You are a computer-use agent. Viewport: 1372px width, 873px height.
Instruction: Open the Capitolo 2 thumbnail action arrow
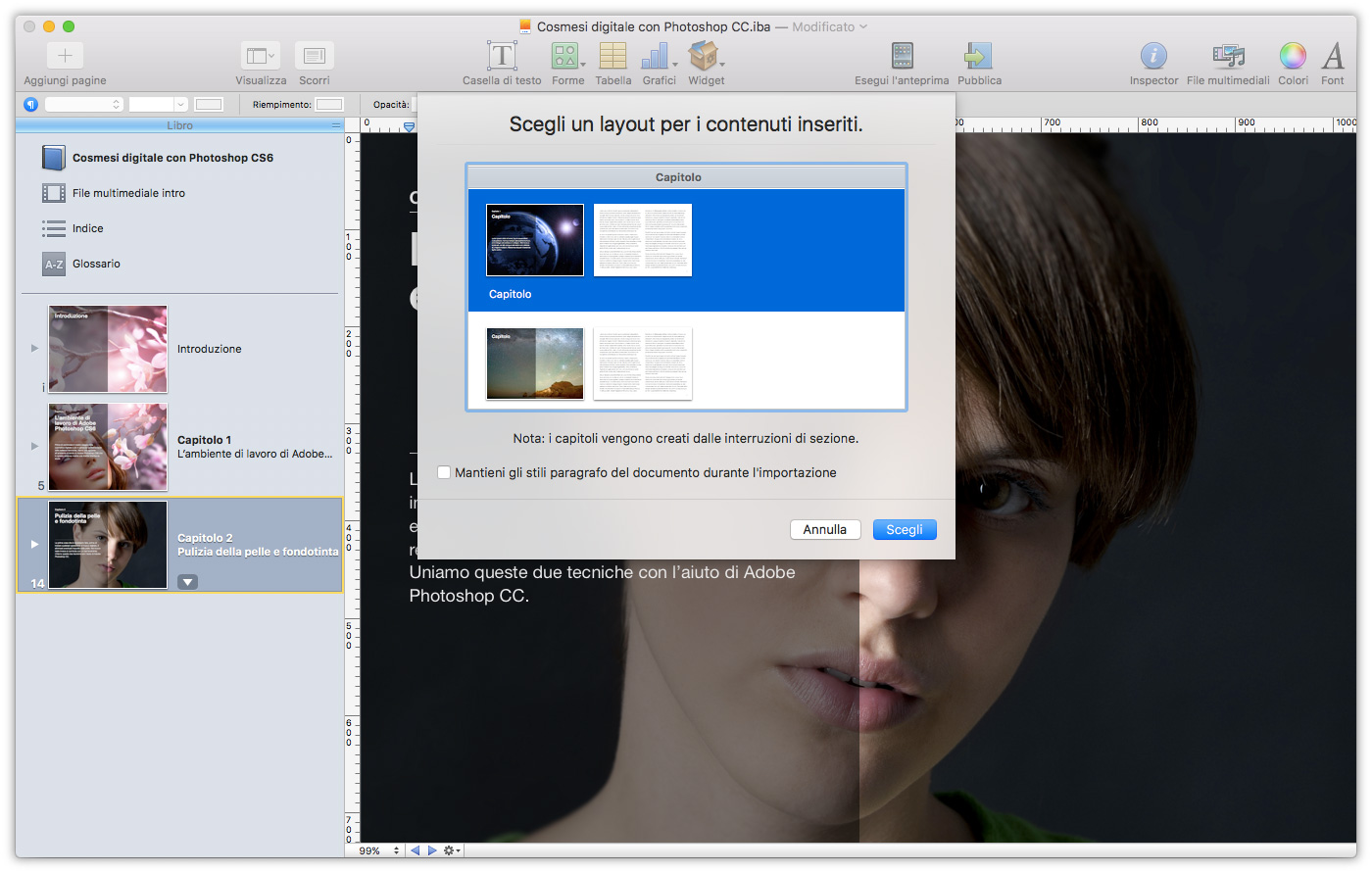point(187,582)
